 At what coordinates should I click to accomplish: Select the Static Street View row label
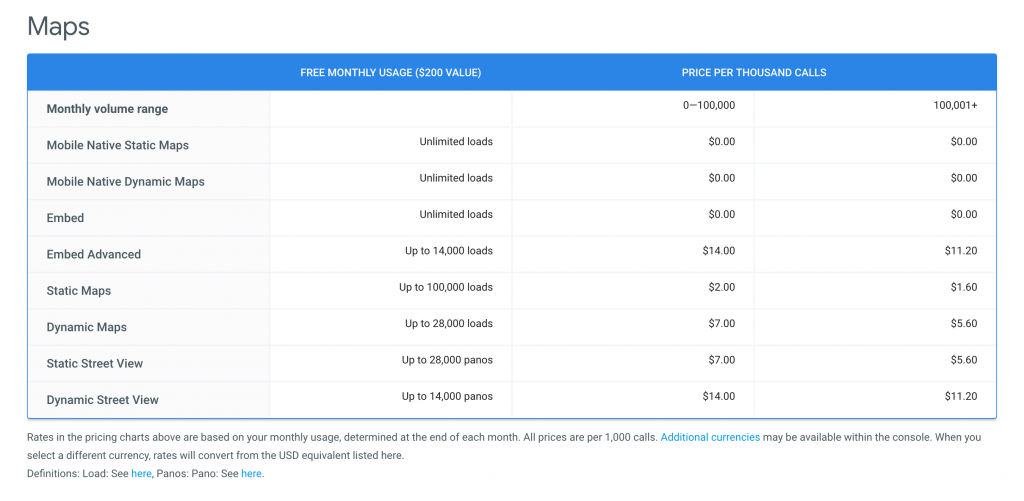[x=95, y=363]
